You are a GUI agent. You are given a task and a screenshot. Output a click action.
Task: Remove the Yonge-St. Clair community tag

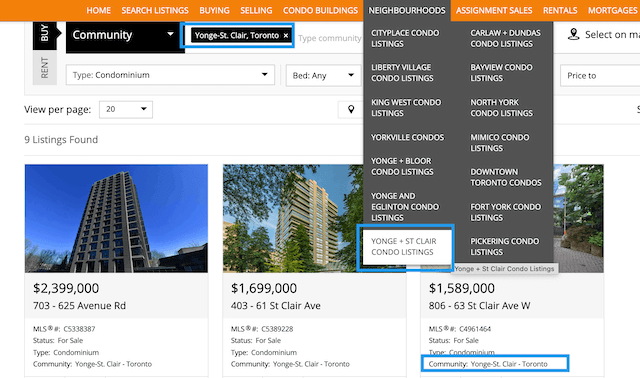click(x=286, y=36)
